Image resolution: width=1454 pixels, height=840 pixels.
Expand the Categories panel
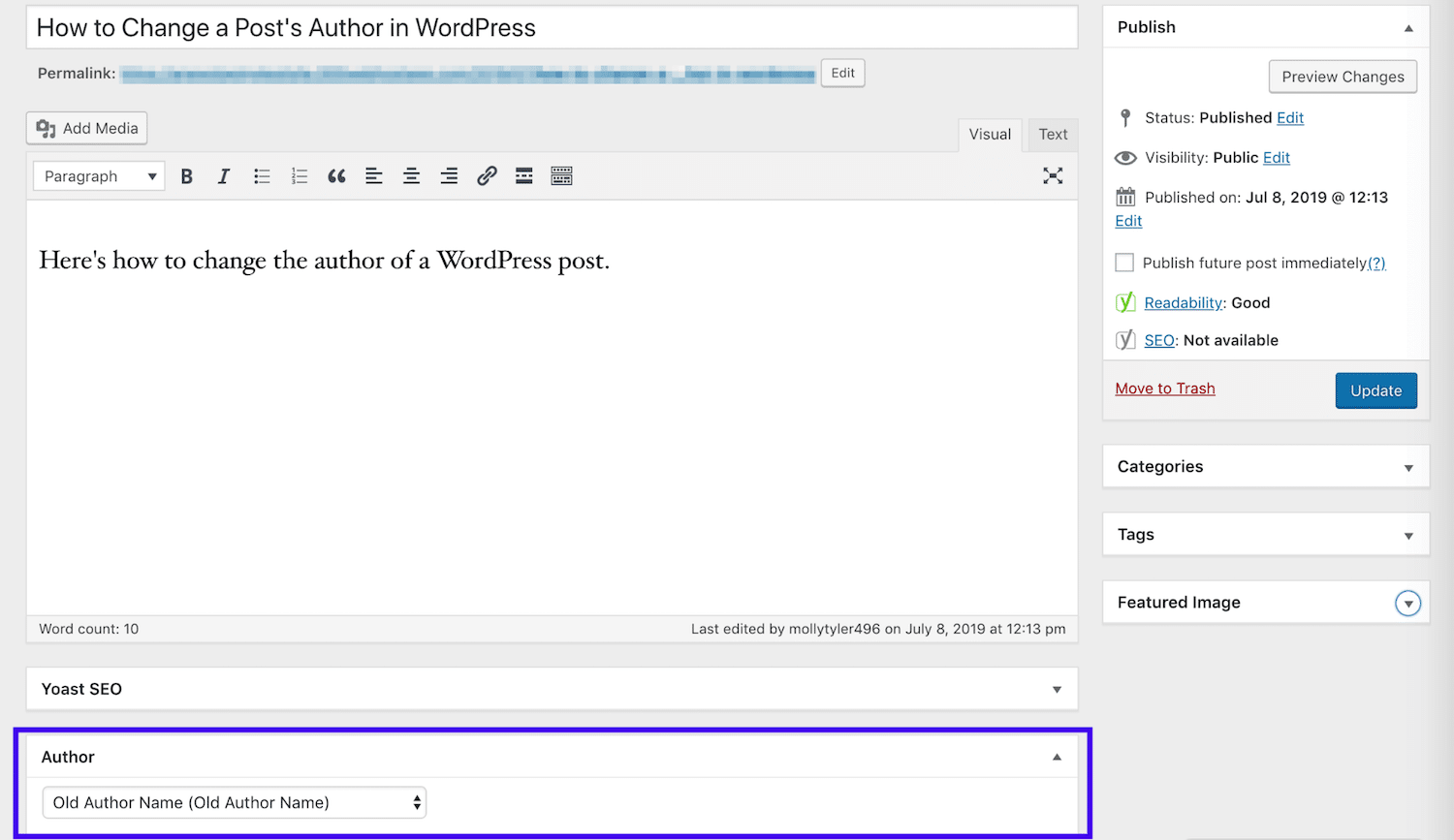click(x=1407, y=466)
